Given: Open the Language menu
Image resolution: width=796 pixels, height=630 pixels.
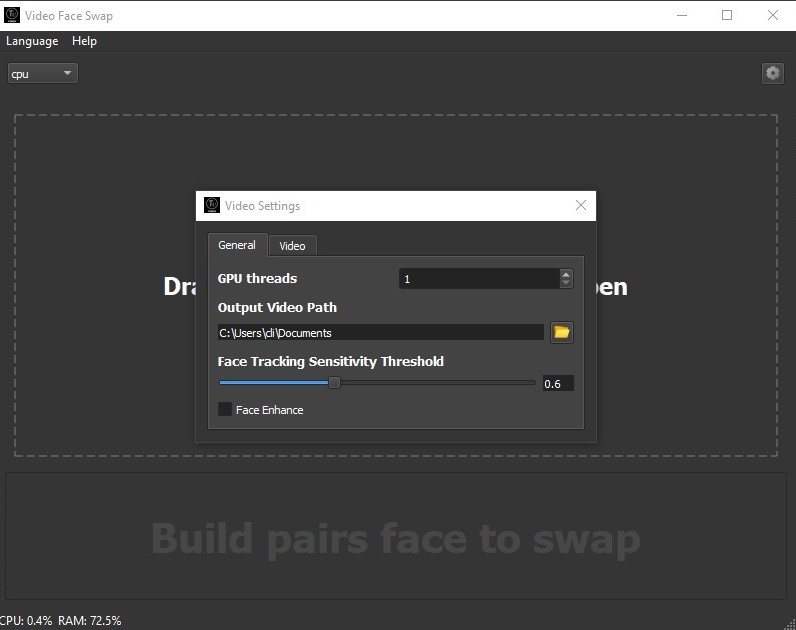Looking at the screenshot, I should 32,41.
